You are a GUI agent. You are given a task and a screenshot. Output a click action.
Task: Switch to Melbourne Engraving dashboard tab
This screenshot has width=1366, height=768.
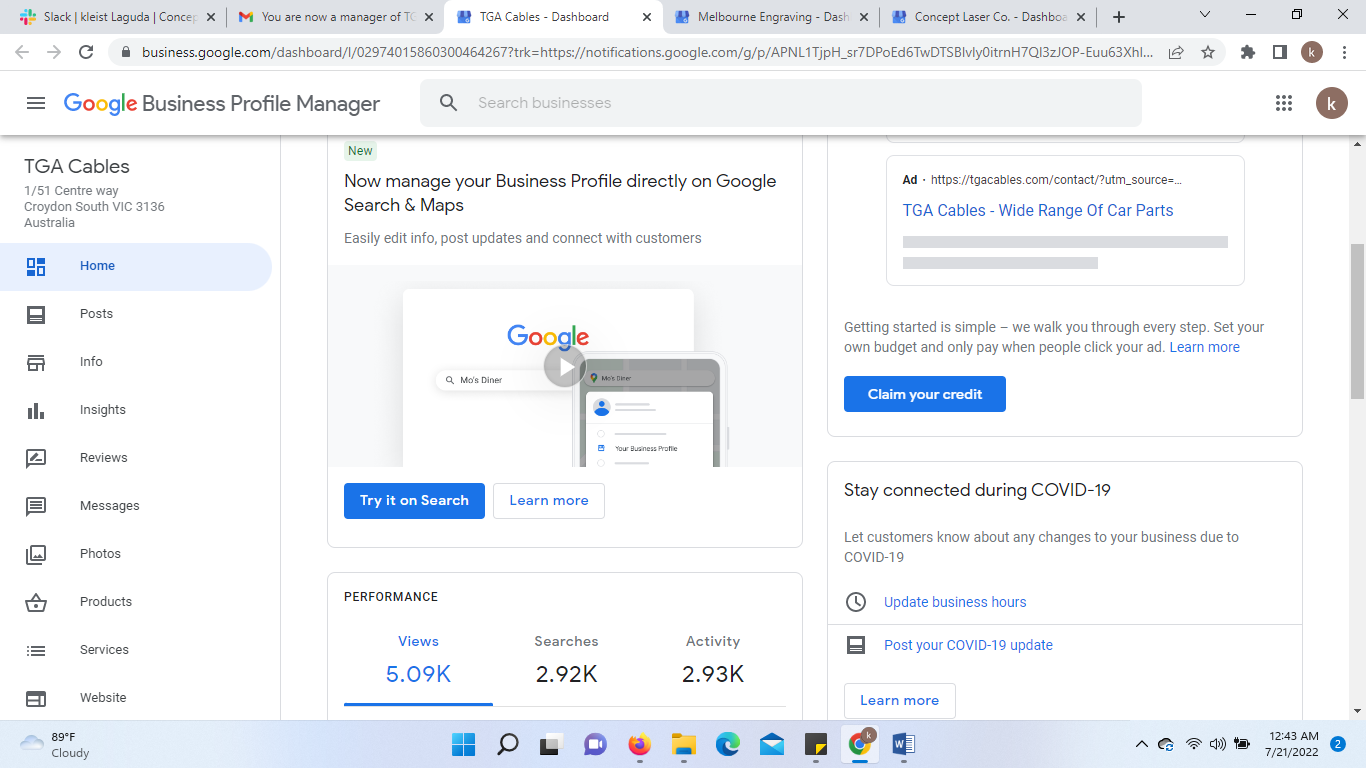tap(770, 17)
